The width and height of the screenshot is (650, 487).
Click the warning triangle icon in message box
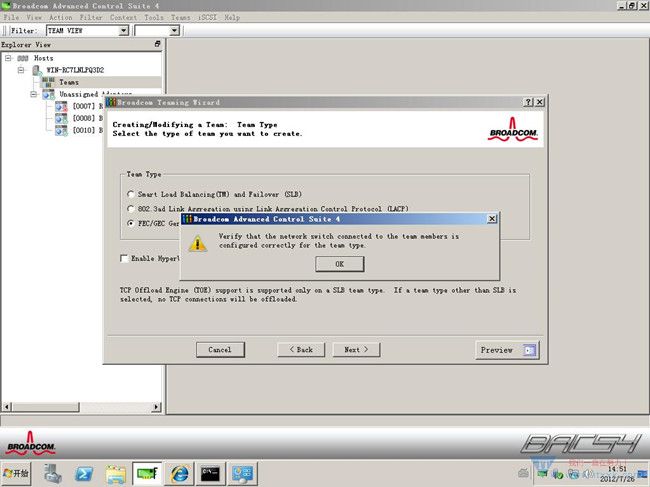point(197,244)
